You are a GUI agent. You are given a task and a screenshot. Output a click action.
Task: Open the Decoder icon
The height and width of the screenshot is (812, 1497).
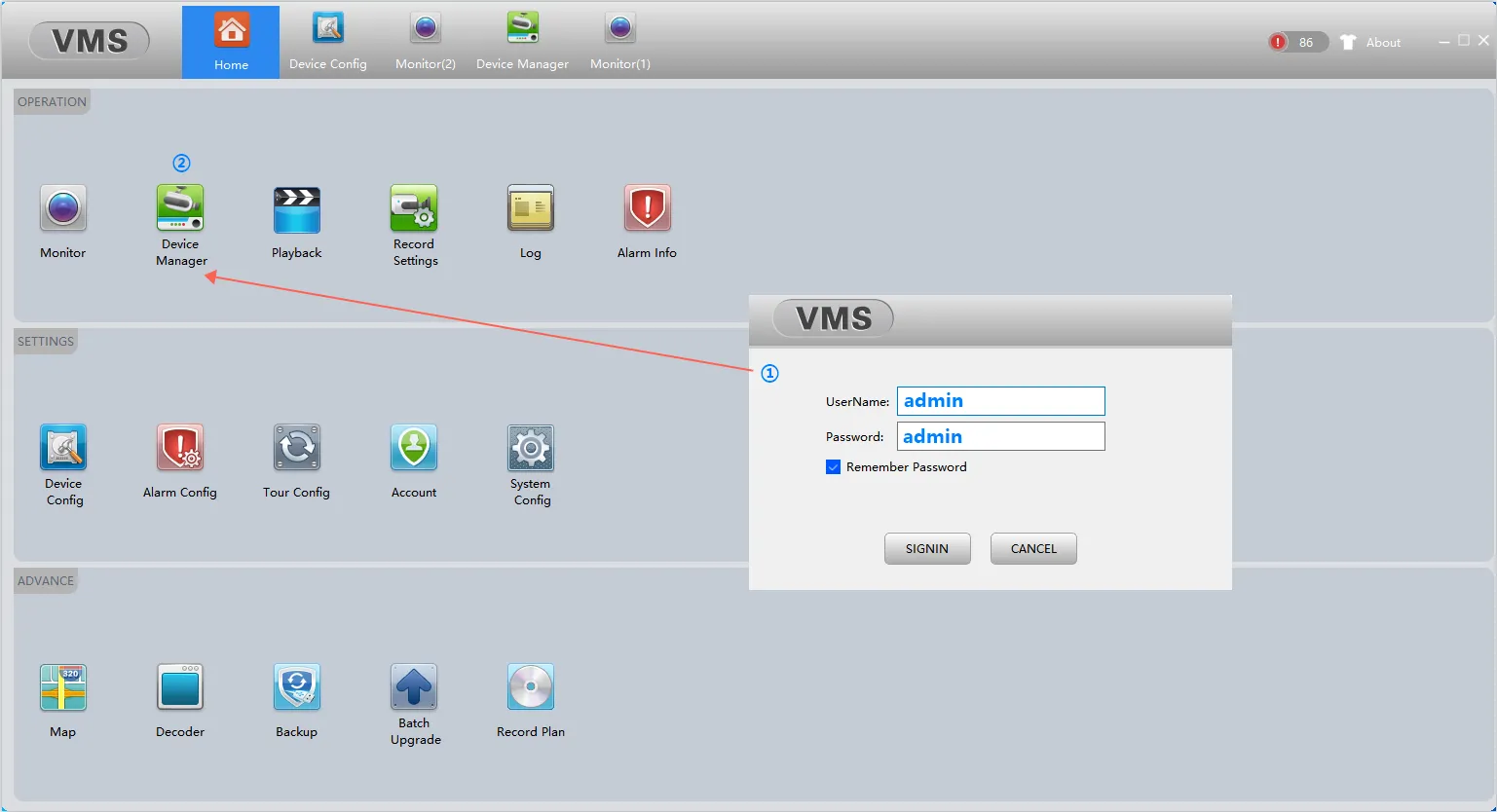coord(180,687)
